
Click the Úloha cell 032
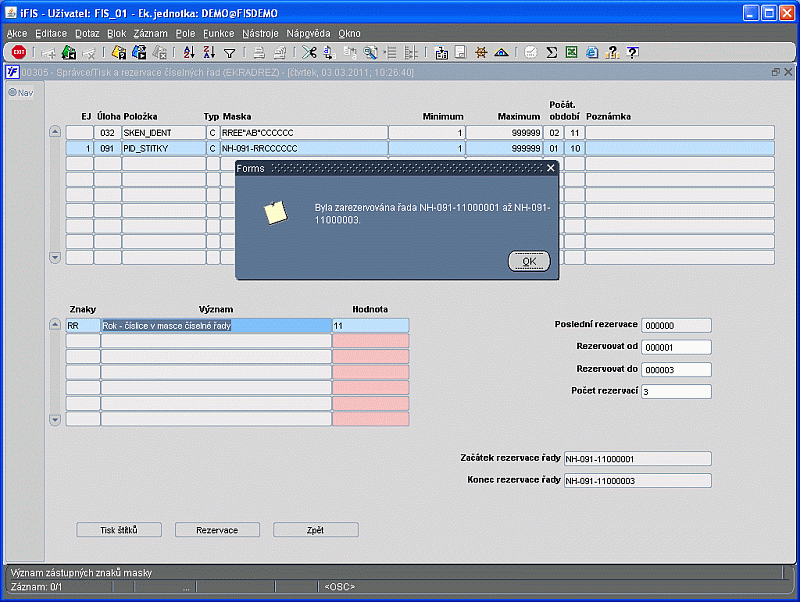[108, 133]
